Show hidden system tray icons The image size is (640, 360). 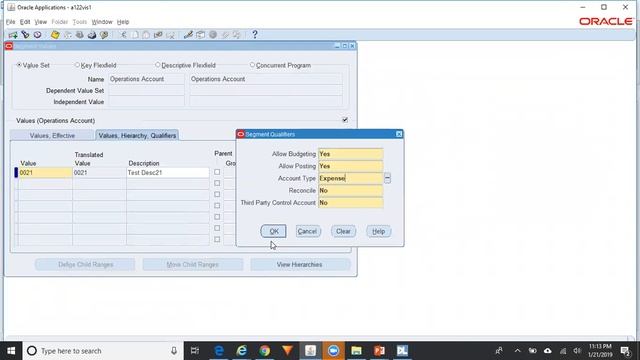pos(517,351)
